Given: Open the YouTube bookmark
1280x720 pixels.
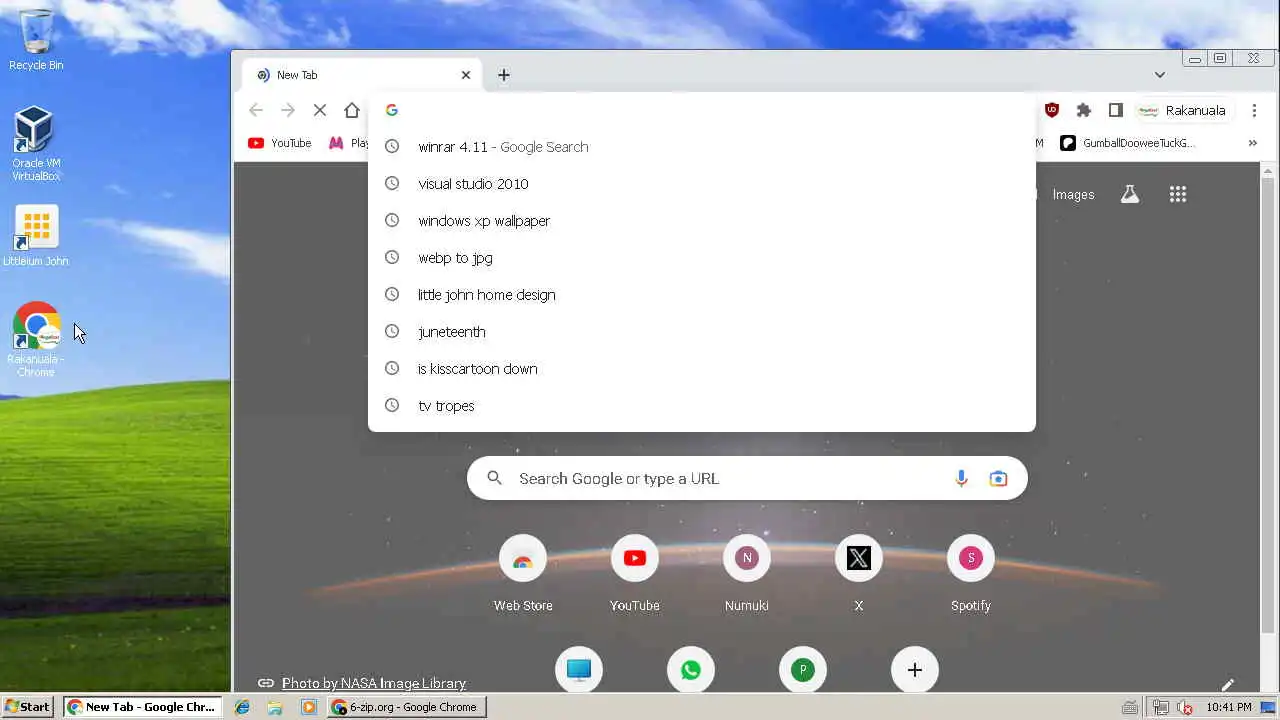Looking at the screenshot, I should click(x=280, y=143).
